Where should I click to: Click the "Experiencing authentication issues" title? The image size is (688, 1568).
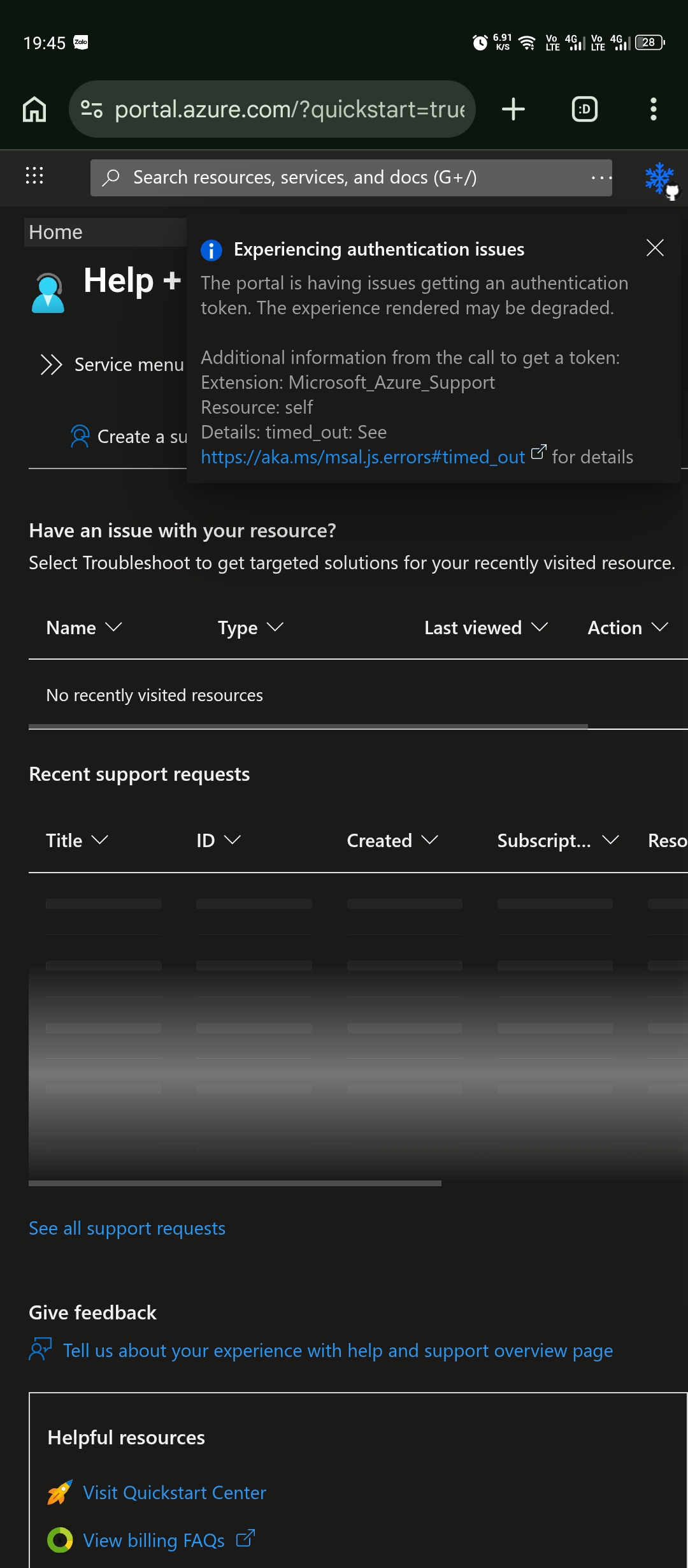[379, 249]
